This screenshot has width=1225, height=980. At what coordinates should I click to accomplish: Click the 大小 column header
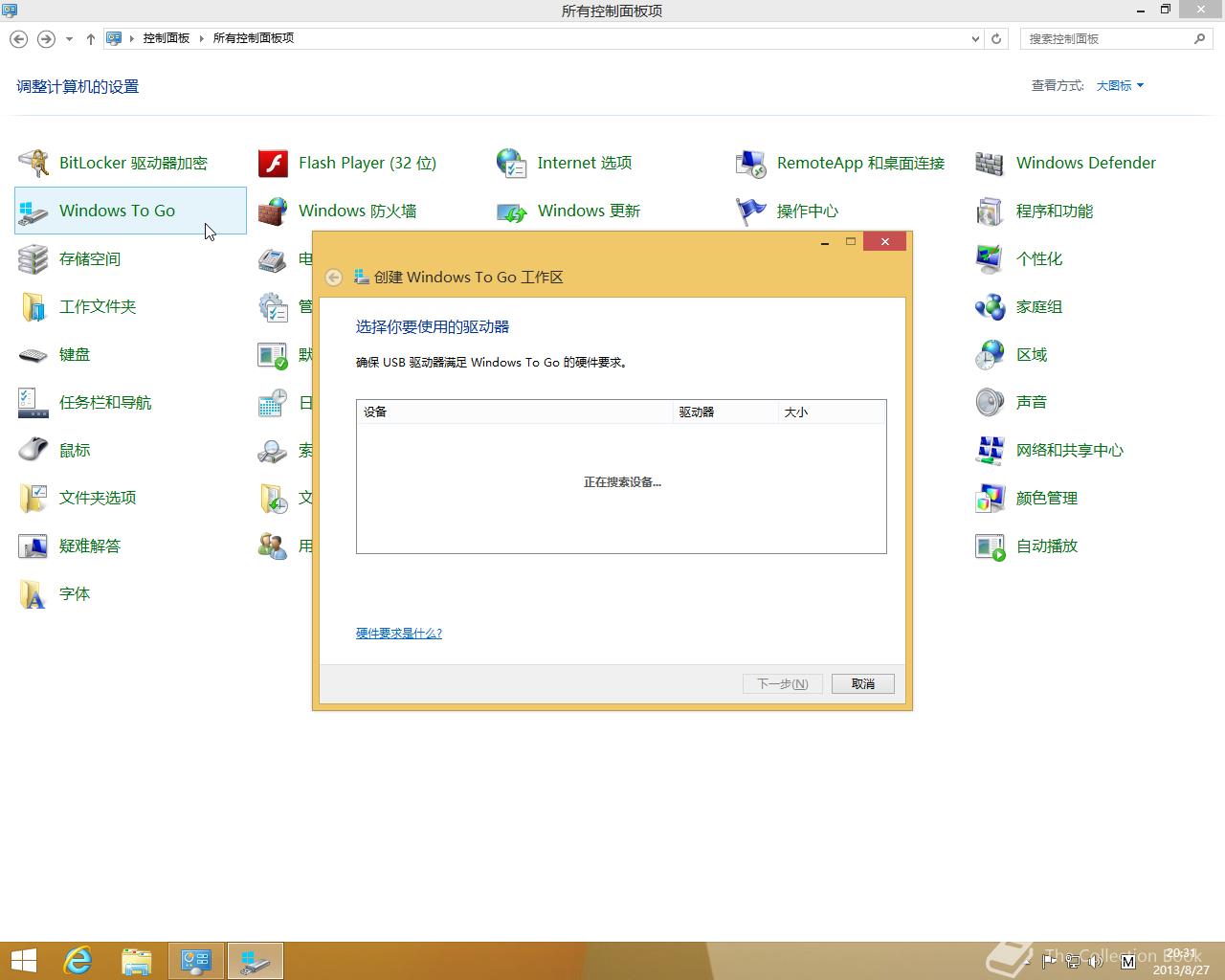click(x=832, y=412)
